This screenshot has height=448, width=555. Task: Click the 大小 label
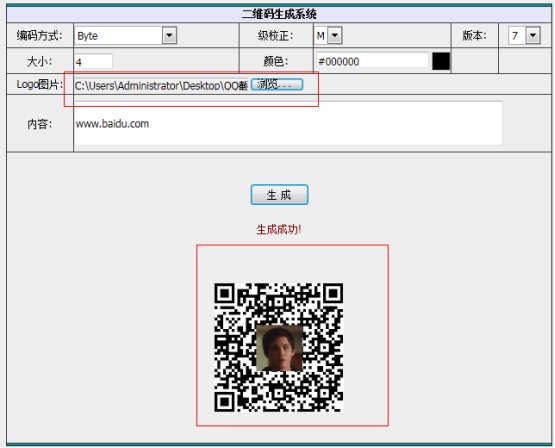pyautogui.click(x=39, y=62)
